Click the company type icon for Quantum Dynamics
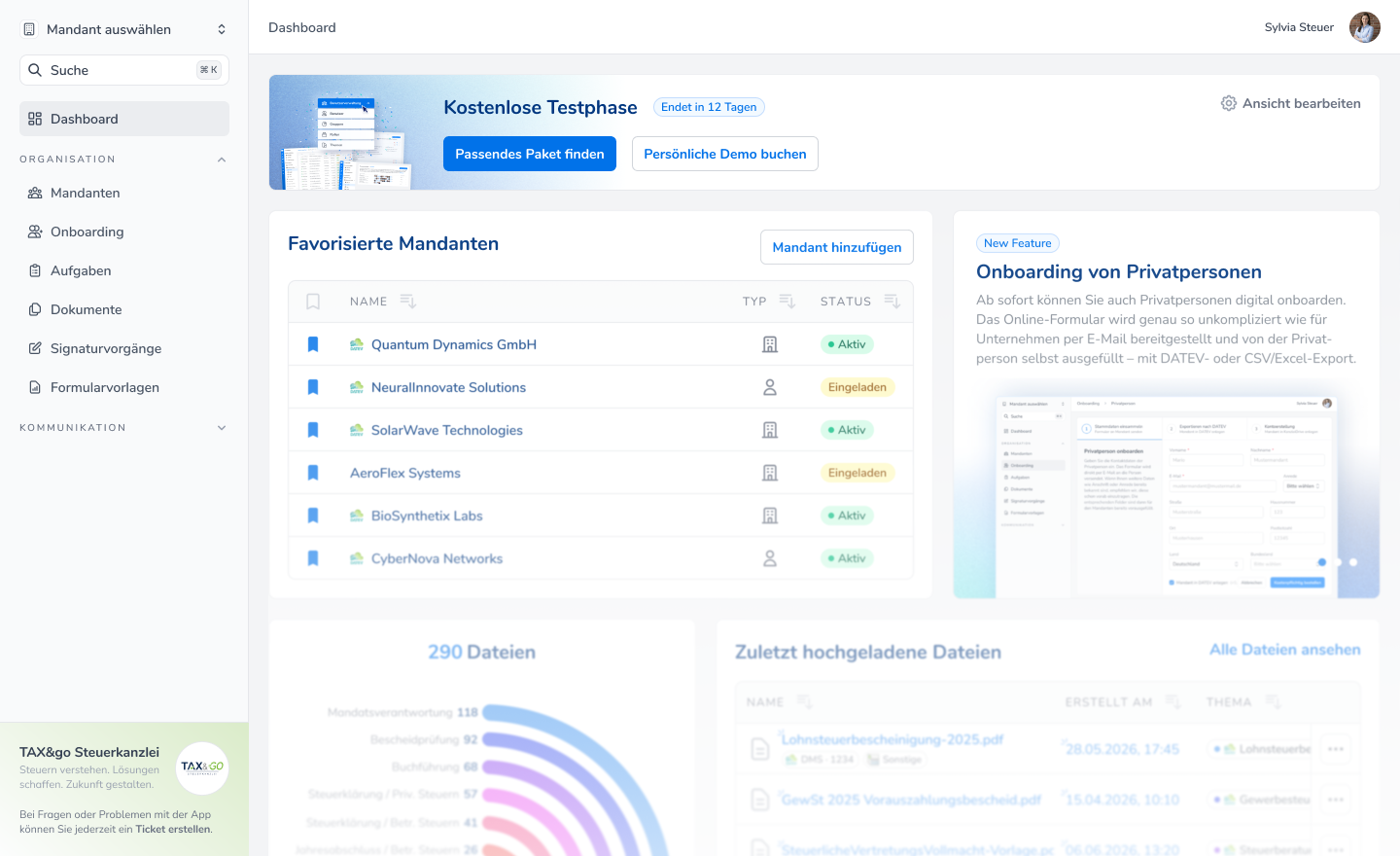 pos(770,344)
